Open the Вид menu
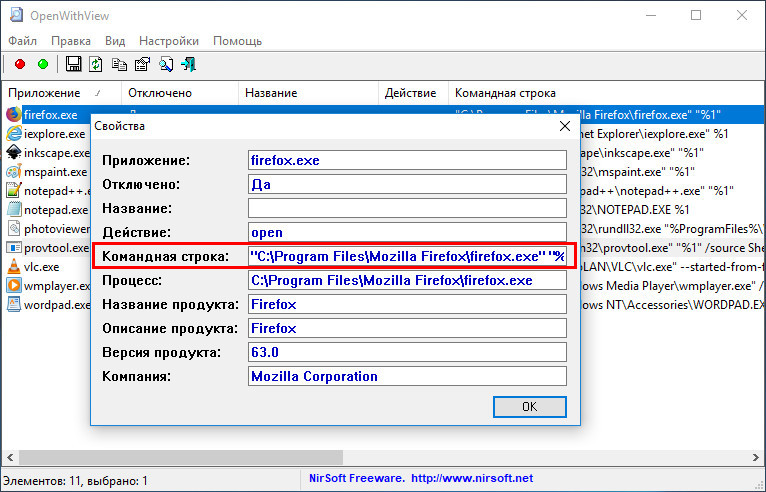Viewport: 766px width, 492px height. pyautogui.click(x=115, y=41)
